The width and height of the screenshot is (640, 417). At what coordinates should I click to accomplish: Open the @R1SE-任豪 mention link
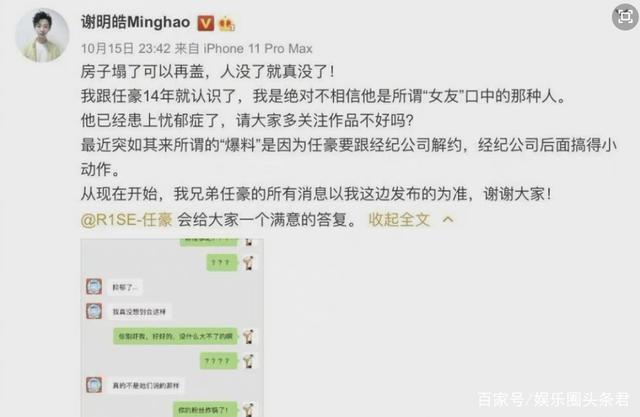pos(126,220)
